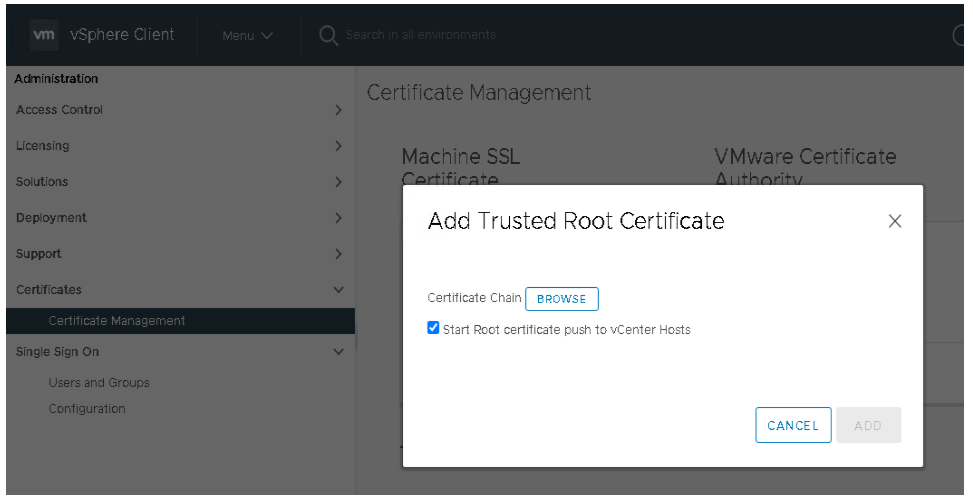This screenshot has width=973, height=503.
Task: Click Add Trusted Root Certificate title
Action: coord(576,221)
